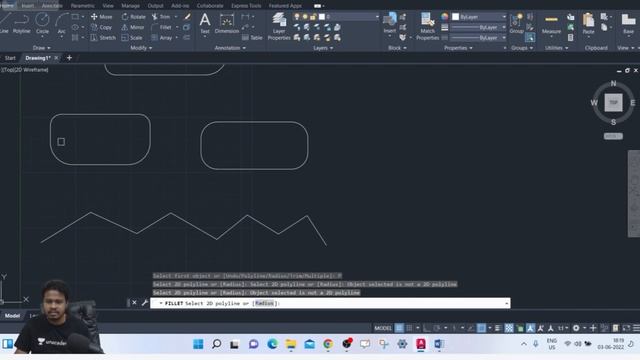Toggle grid display in status bar
Image resolution: width=640 pixels, height=360 pixels.
[399, 328]
